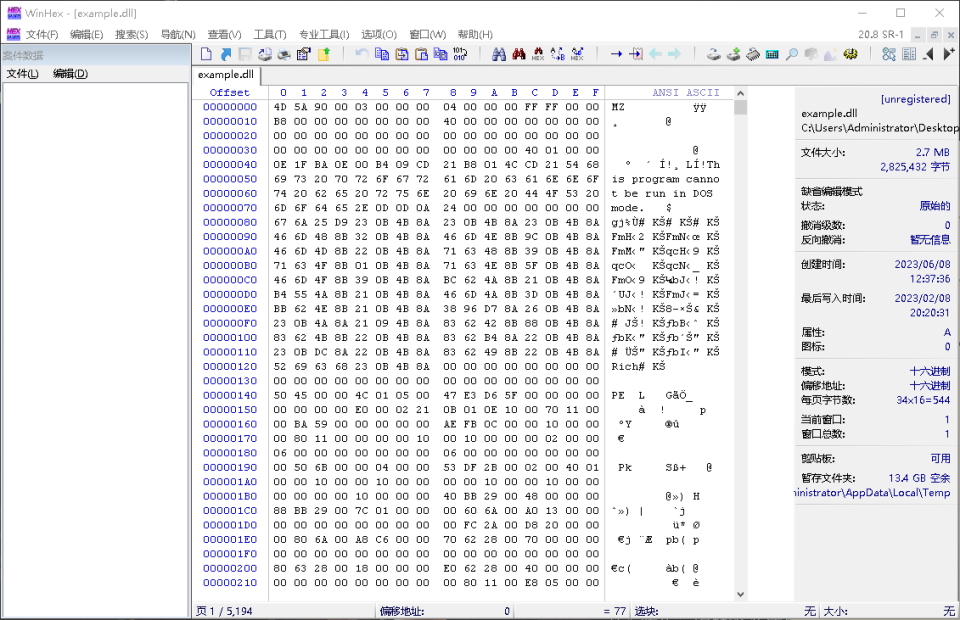The image size is (960, 620).
Task: Click the two-column panel layout icon
Action: [x=909, y=54]
